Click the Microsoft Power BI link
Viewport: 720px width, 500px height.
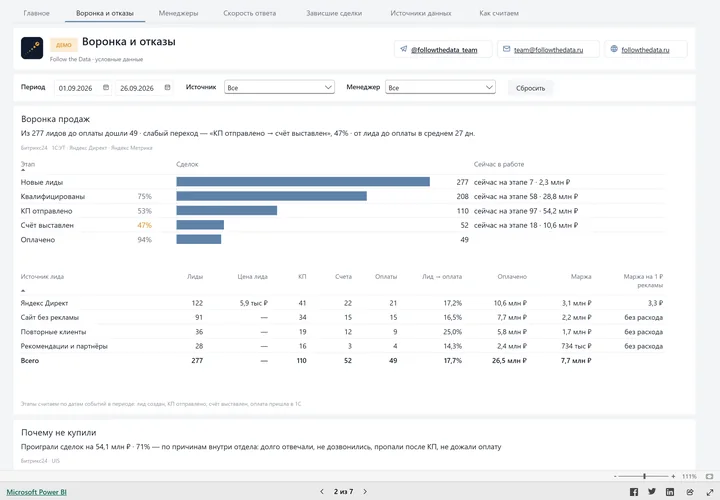pos(37,492)
